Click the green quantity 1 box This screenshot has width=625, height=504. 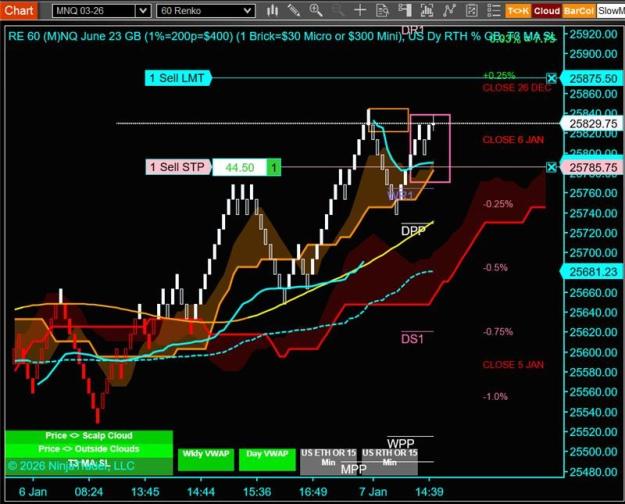pos(274,167)
